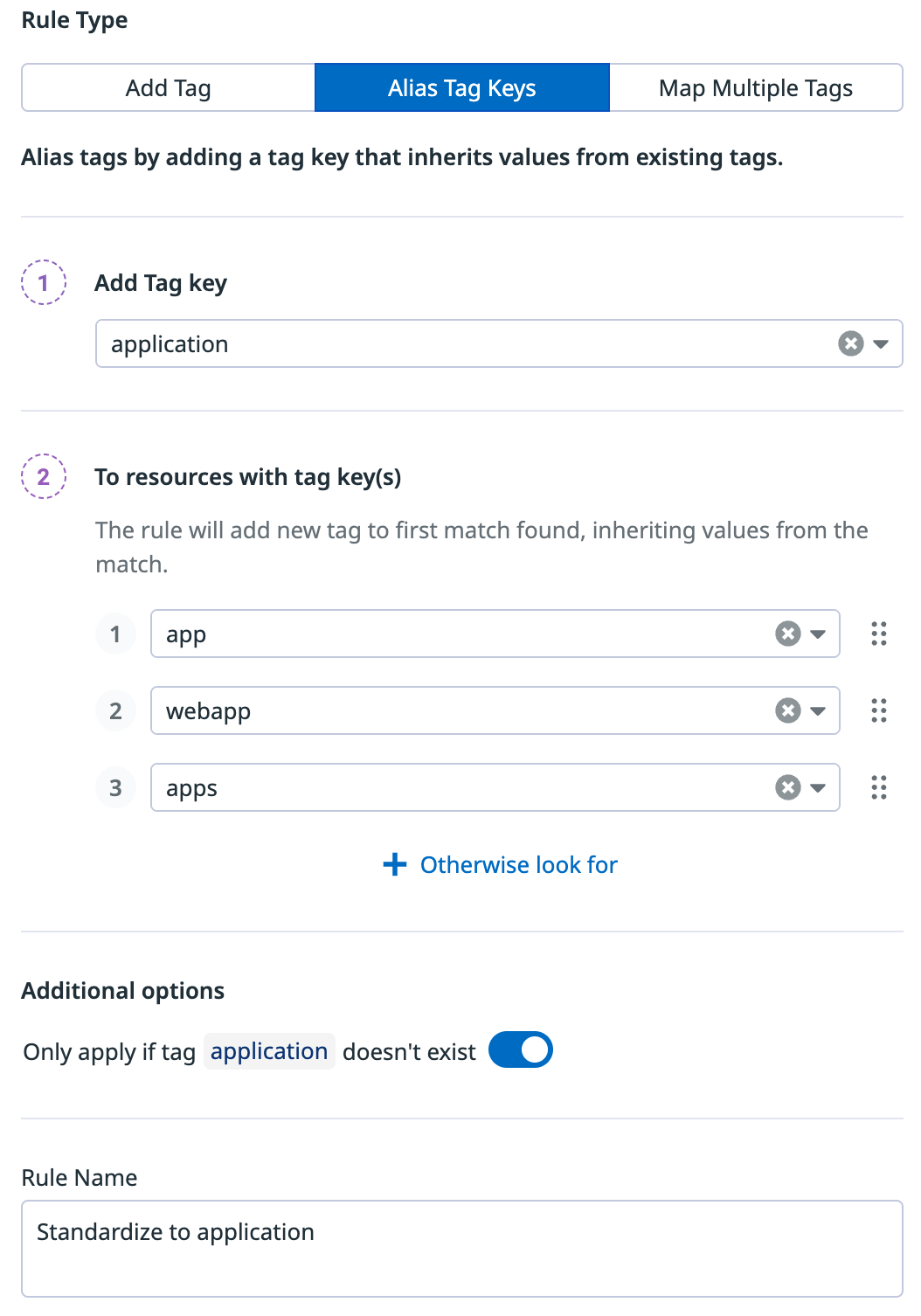
Task: Clear the 'application' tag key selection
Action: [x=850, y=343]
